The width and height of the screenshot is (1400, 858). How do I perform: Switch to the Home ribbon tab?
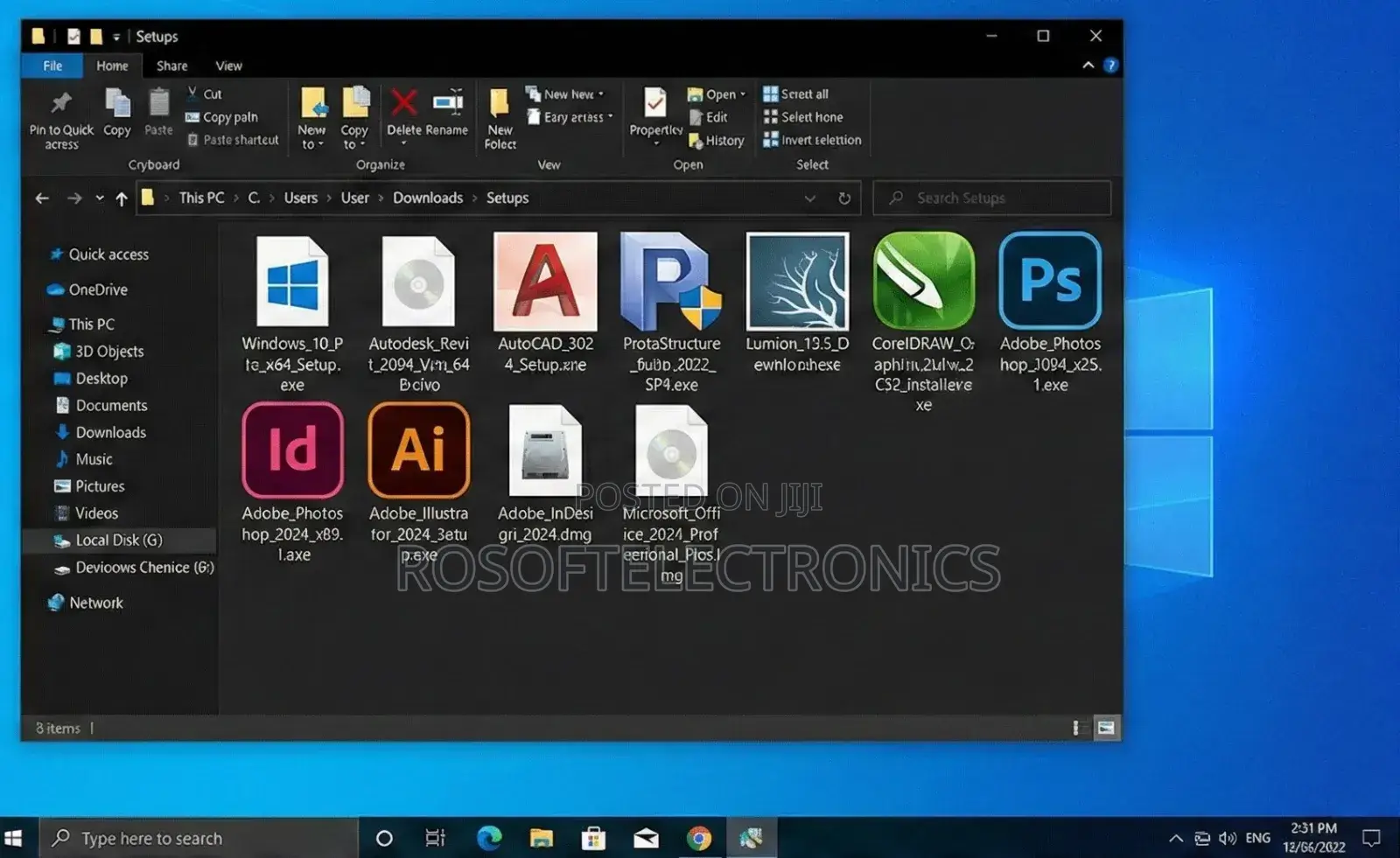pos(112,66)
